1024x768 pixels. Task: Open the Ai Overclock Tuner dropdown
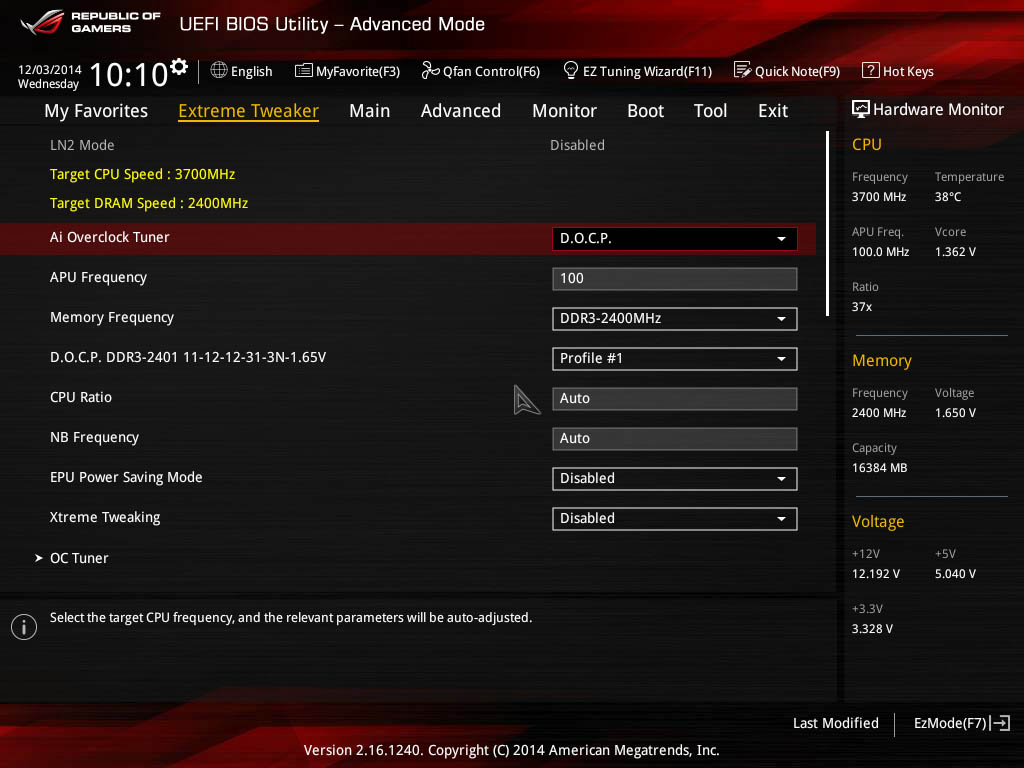point(675,238)
